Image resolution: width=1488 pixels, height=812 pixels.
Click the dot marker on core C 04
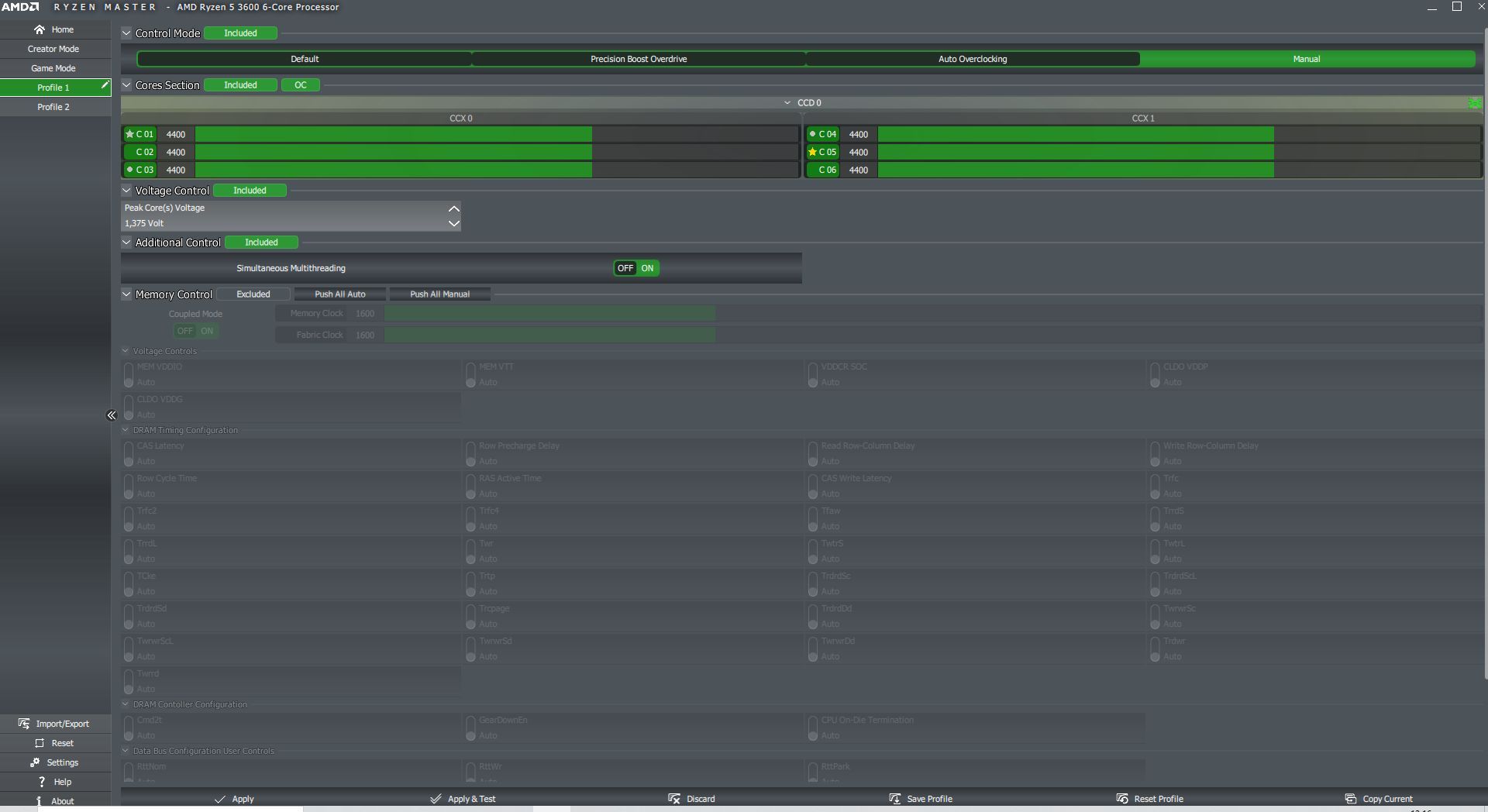pos(812,134)
